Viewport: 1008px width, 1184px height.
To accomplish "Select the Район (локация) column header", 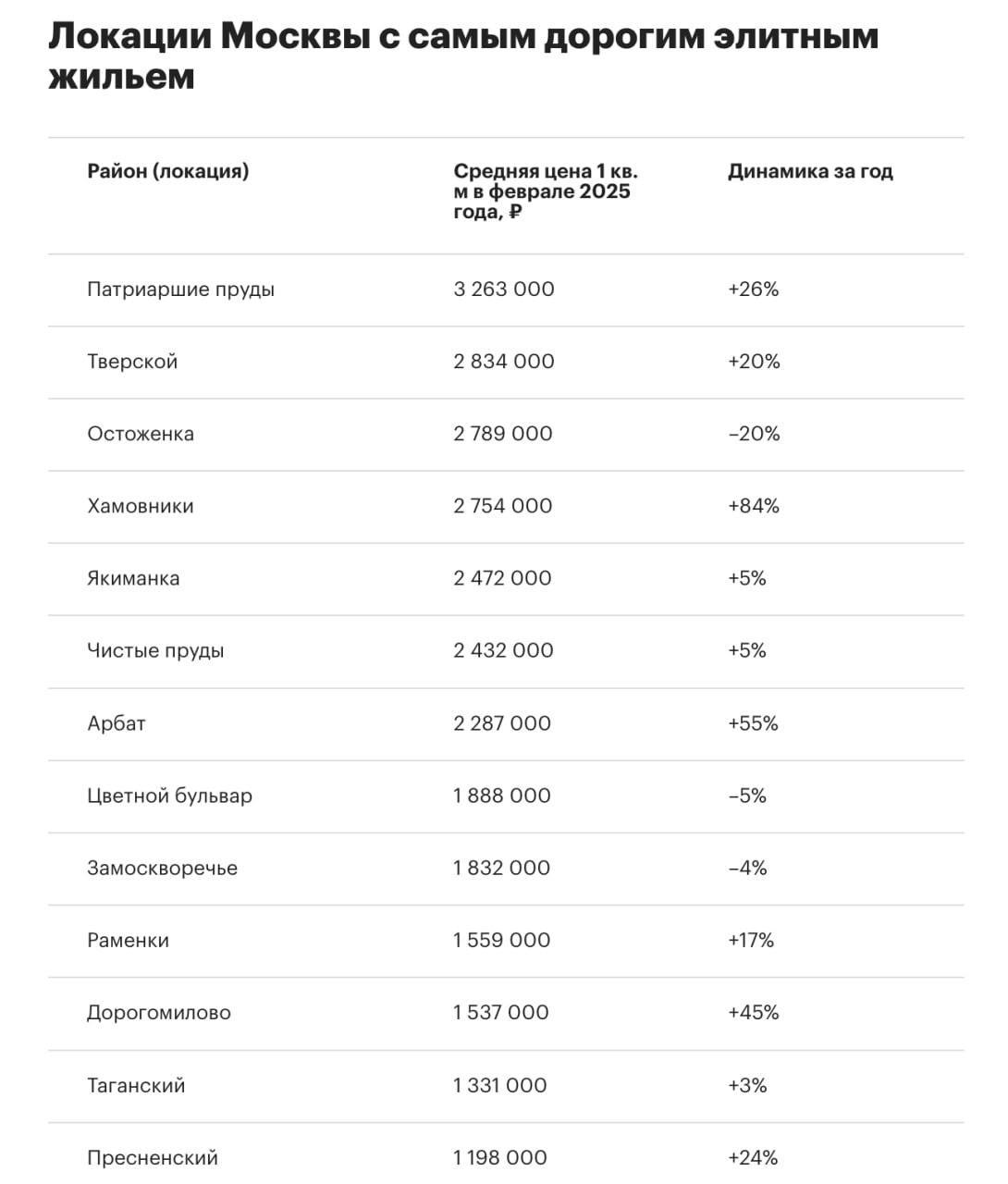I will click(168, 171).
